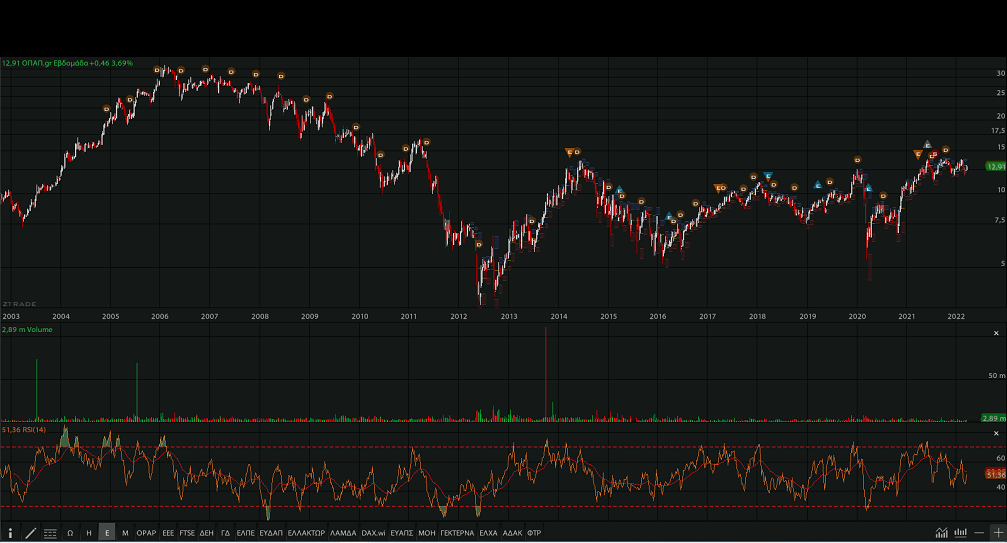Zoom out with the minus icon
1007x543 pixels.
coord(979,532)
